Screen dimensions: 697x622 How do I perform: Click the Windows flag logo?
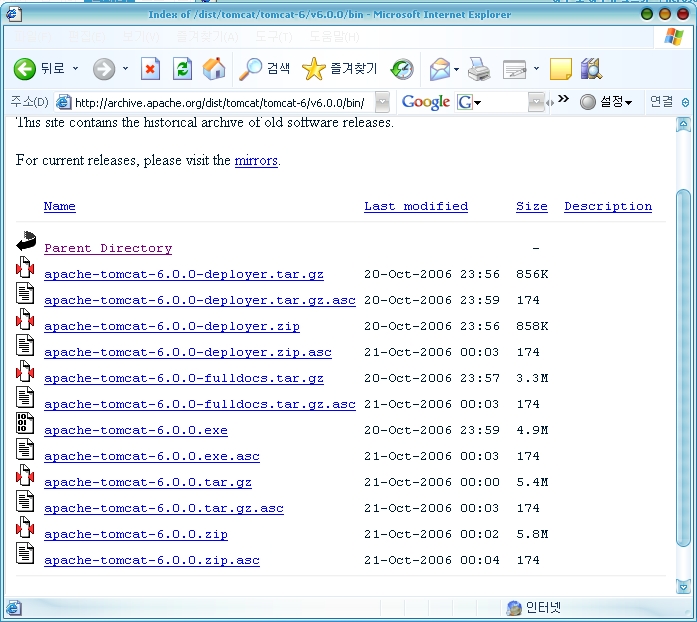click(x=674, y=36)
